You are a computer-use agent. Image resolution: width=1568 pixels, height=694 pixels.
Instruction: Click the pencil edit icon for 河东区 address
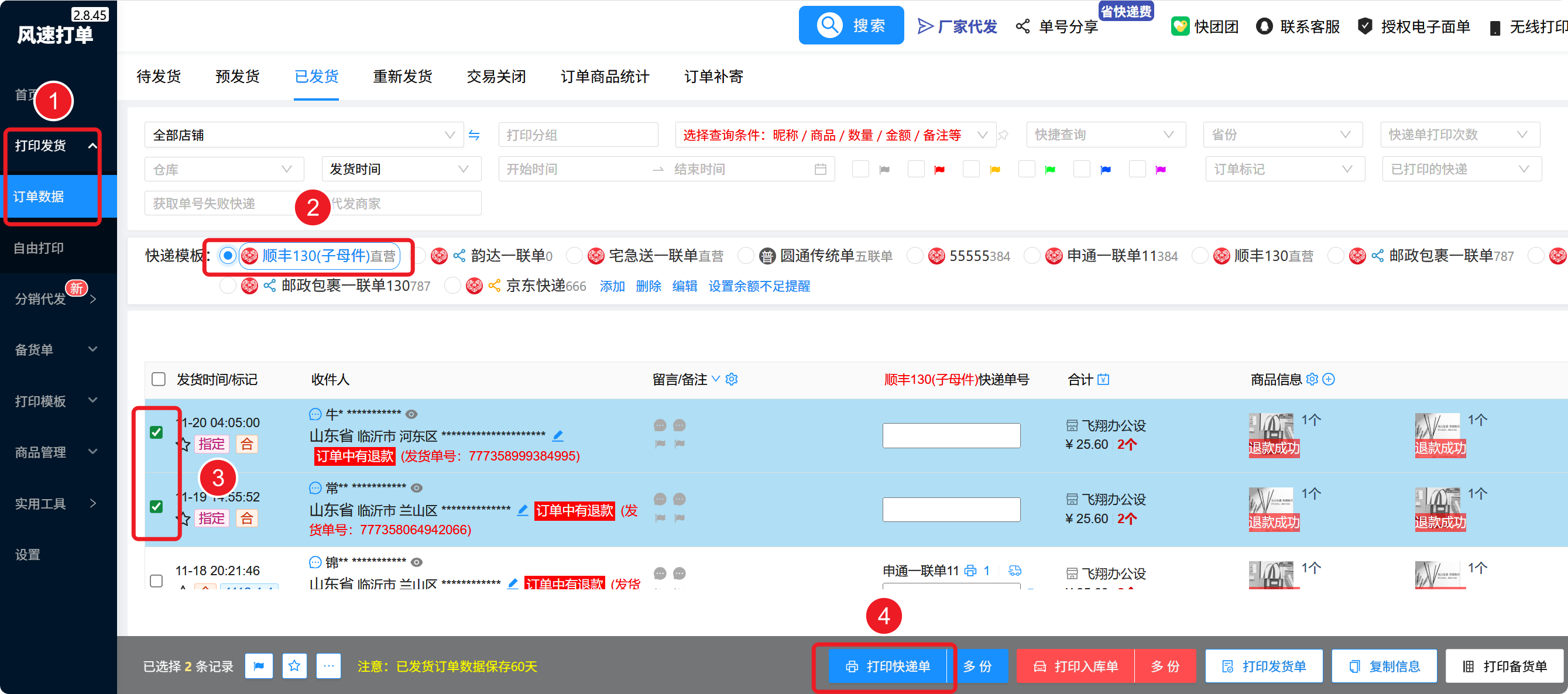(x=558, y=436)
